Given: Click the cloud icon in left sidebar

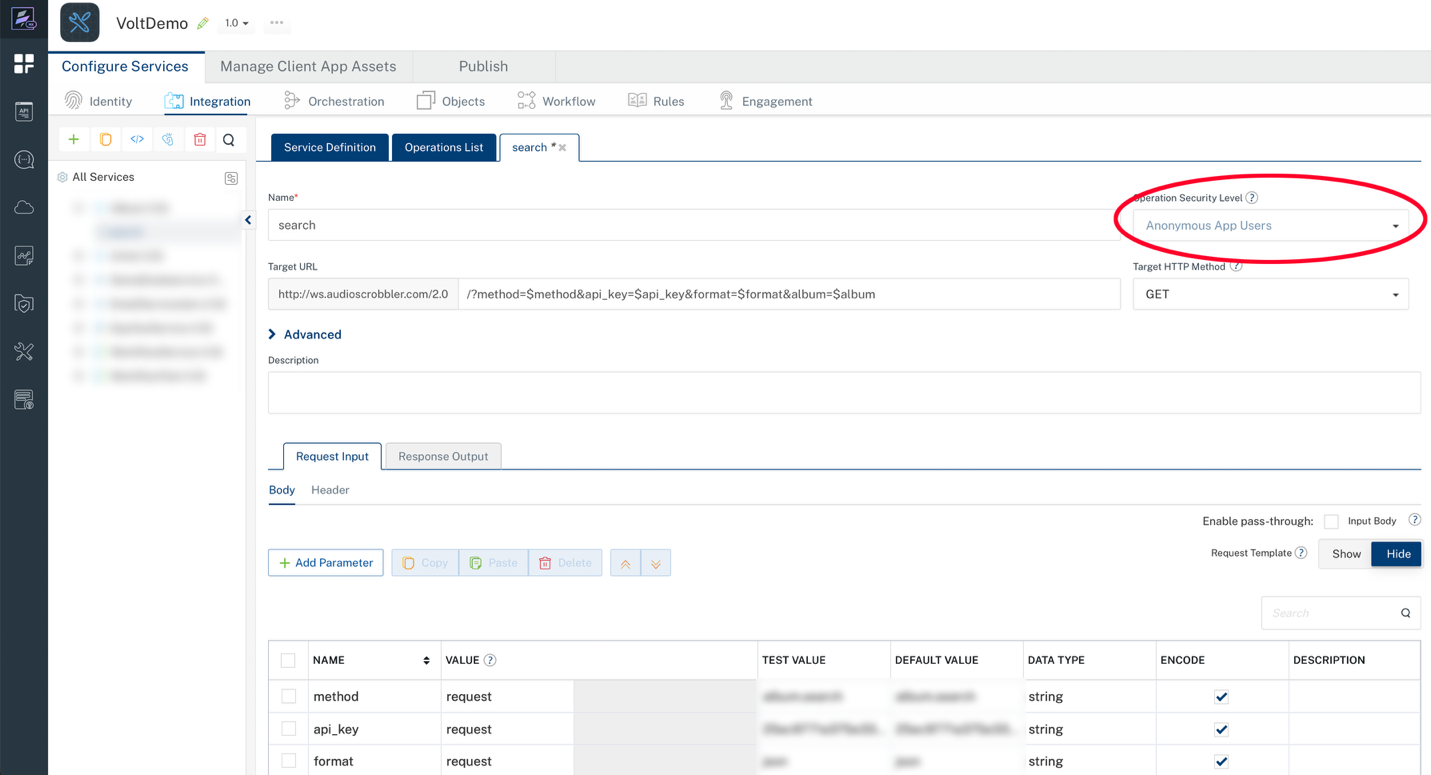Looking at the screenshot, I should 24,208.
